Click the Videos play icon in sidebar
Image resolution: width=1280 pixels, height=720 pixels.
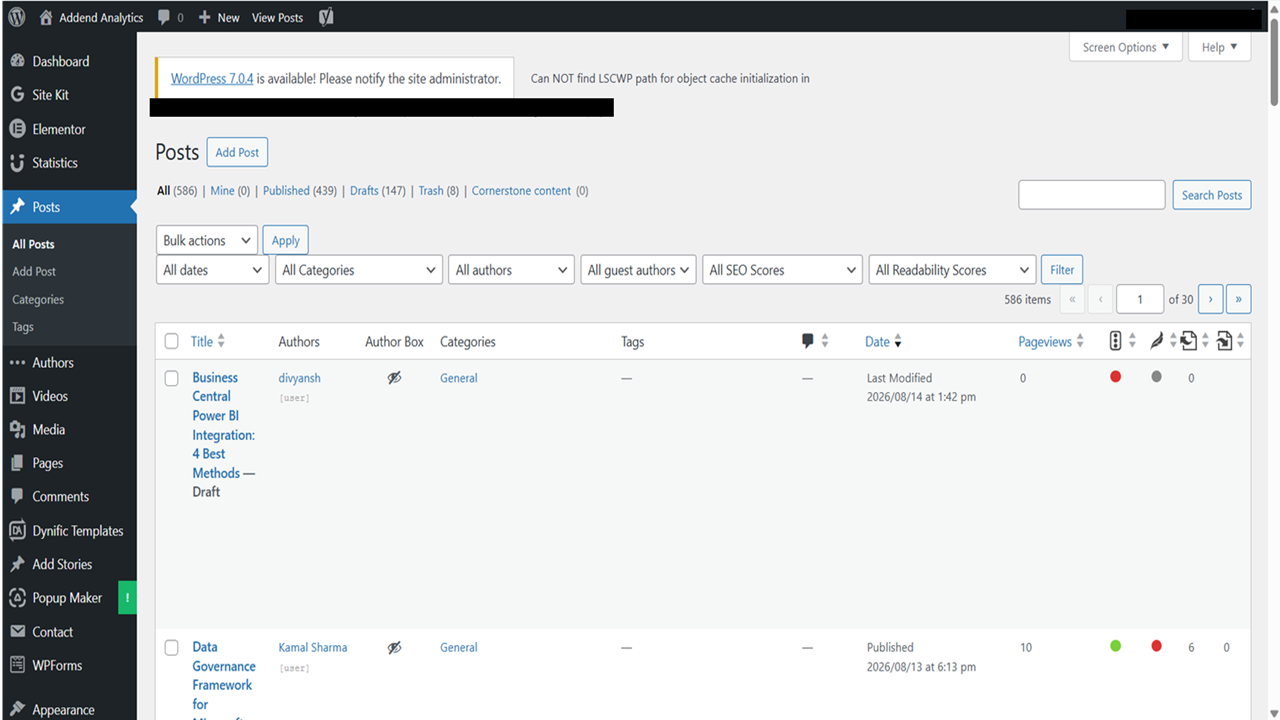(x=17, y=396)
